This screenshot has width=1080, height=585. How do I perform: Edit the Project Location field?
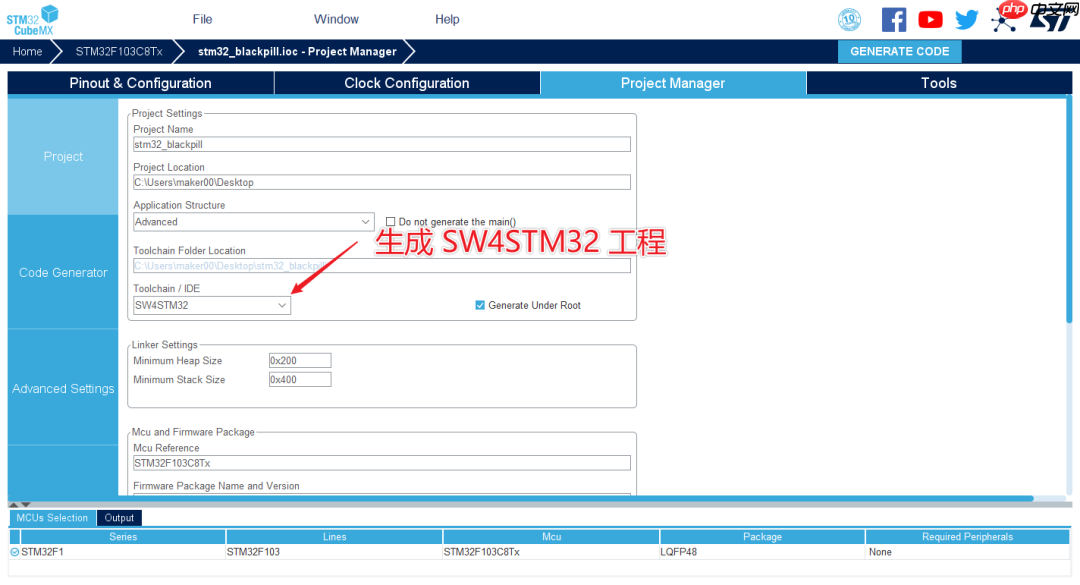(x=382, y=182)
